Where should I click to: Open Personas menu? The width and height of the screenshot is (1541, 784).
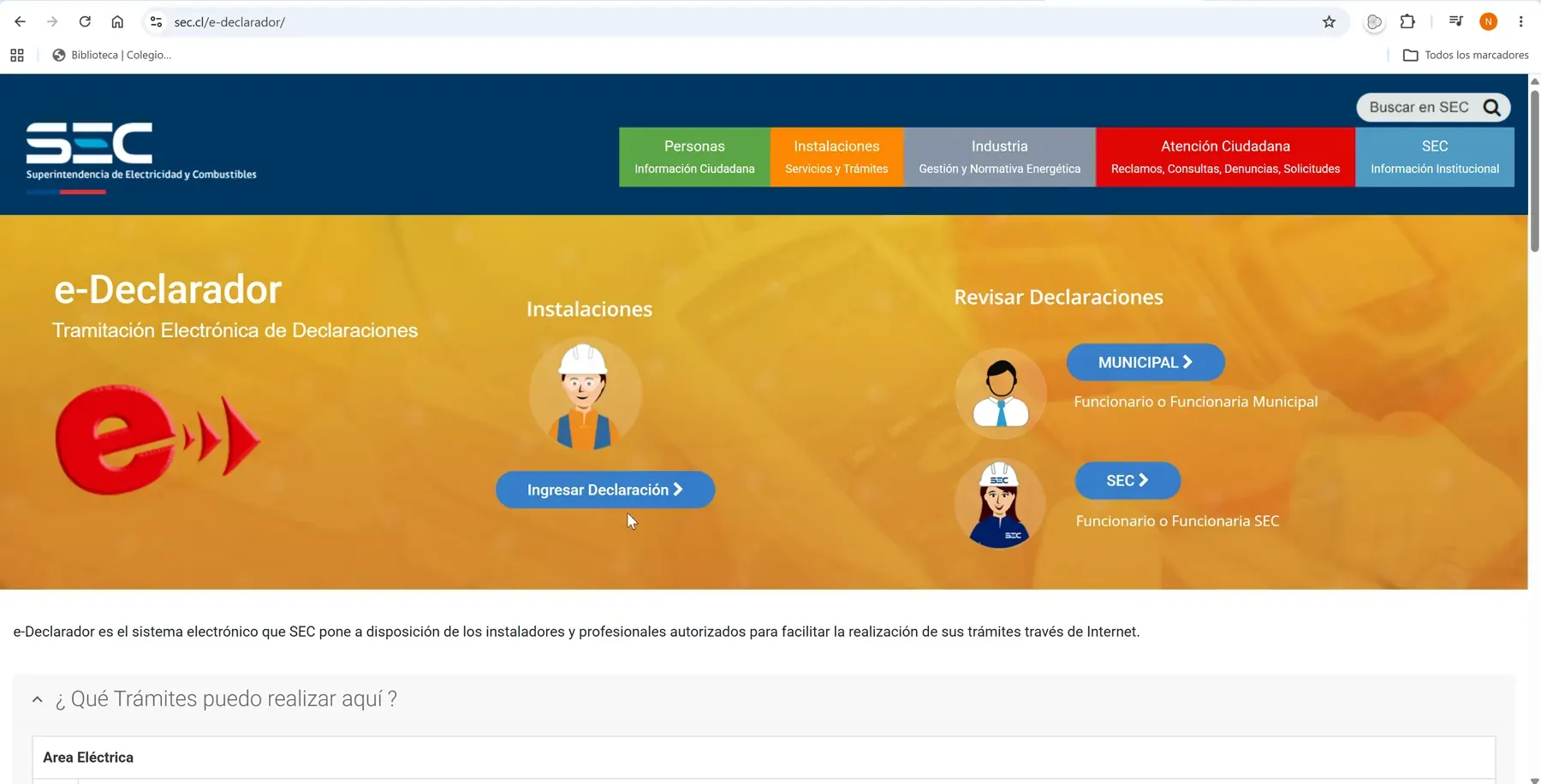694,157
